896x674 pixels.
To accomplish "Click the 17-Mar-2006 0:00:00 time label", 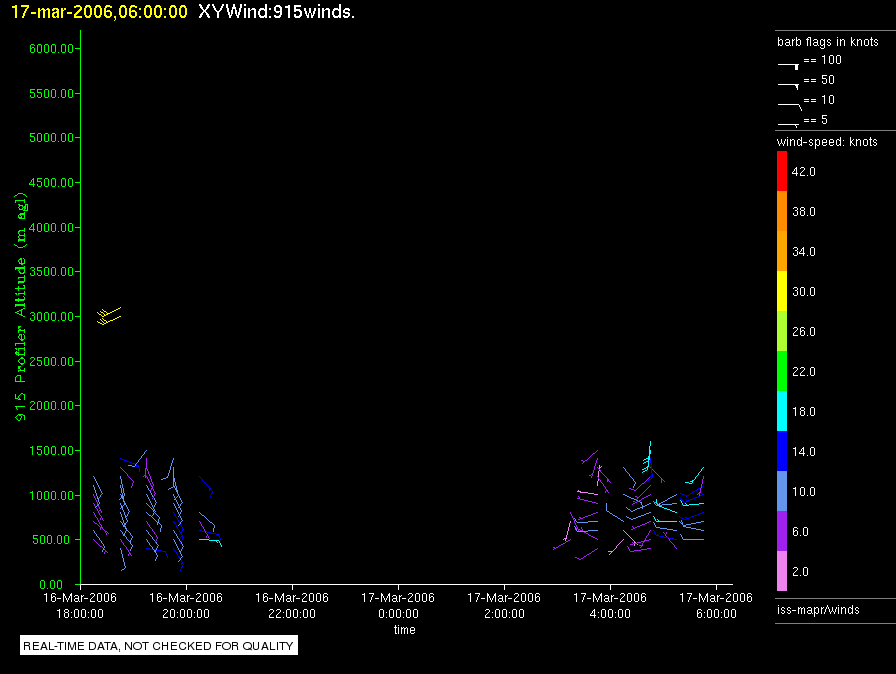I will coord(398,605).
